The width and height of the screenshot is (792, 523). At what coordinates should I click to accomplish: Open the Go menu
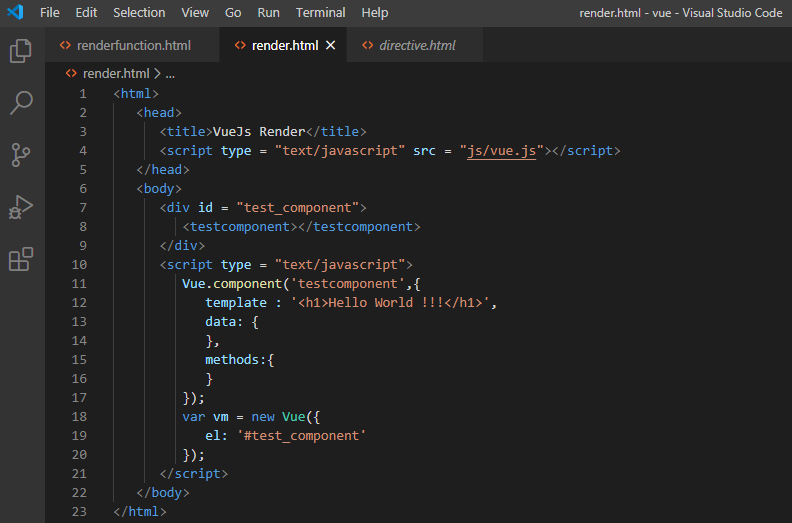tap(233, 13)
